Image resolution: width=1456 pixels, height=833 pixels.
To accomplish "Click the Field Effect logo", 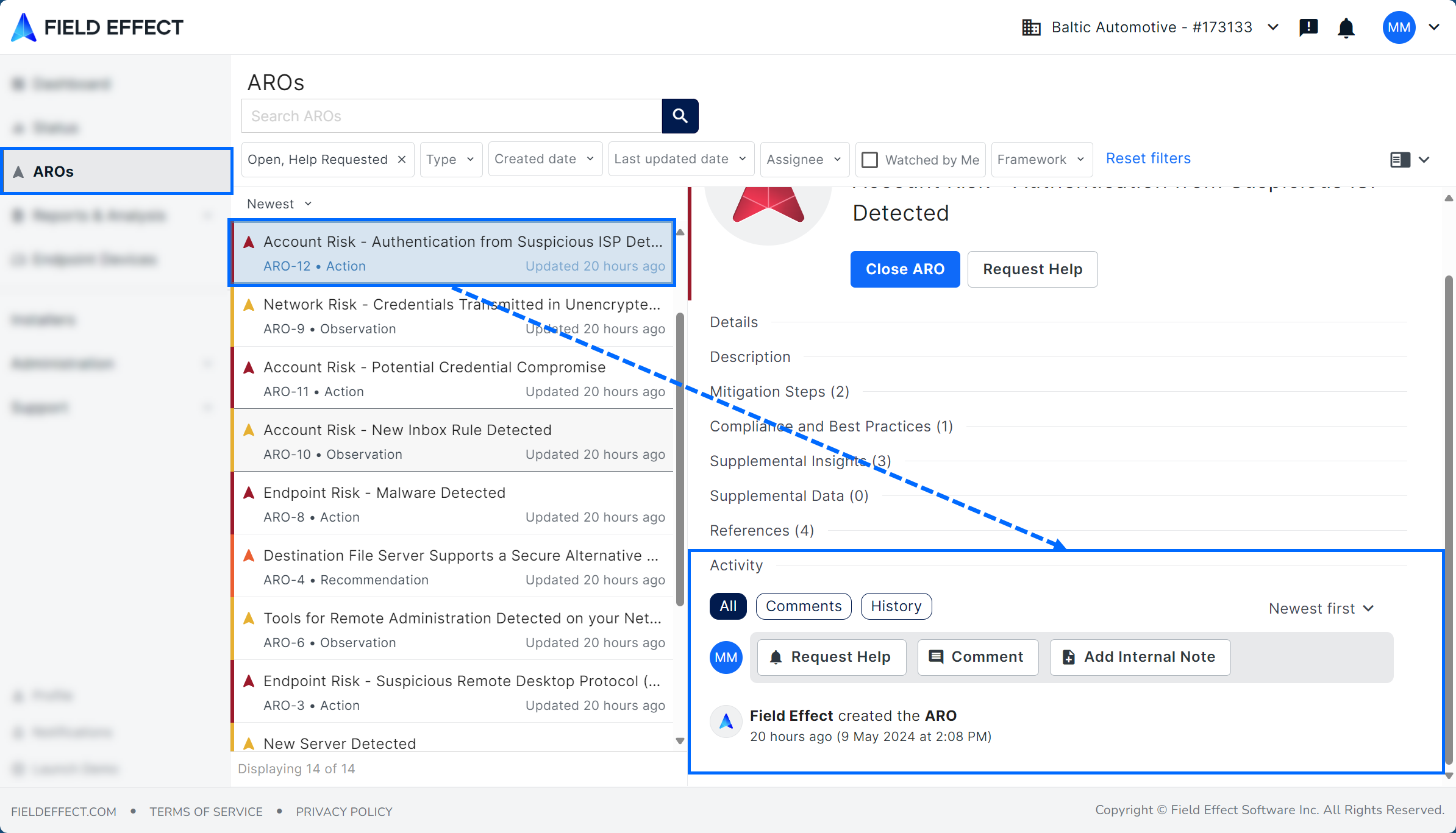I will 98,27.
